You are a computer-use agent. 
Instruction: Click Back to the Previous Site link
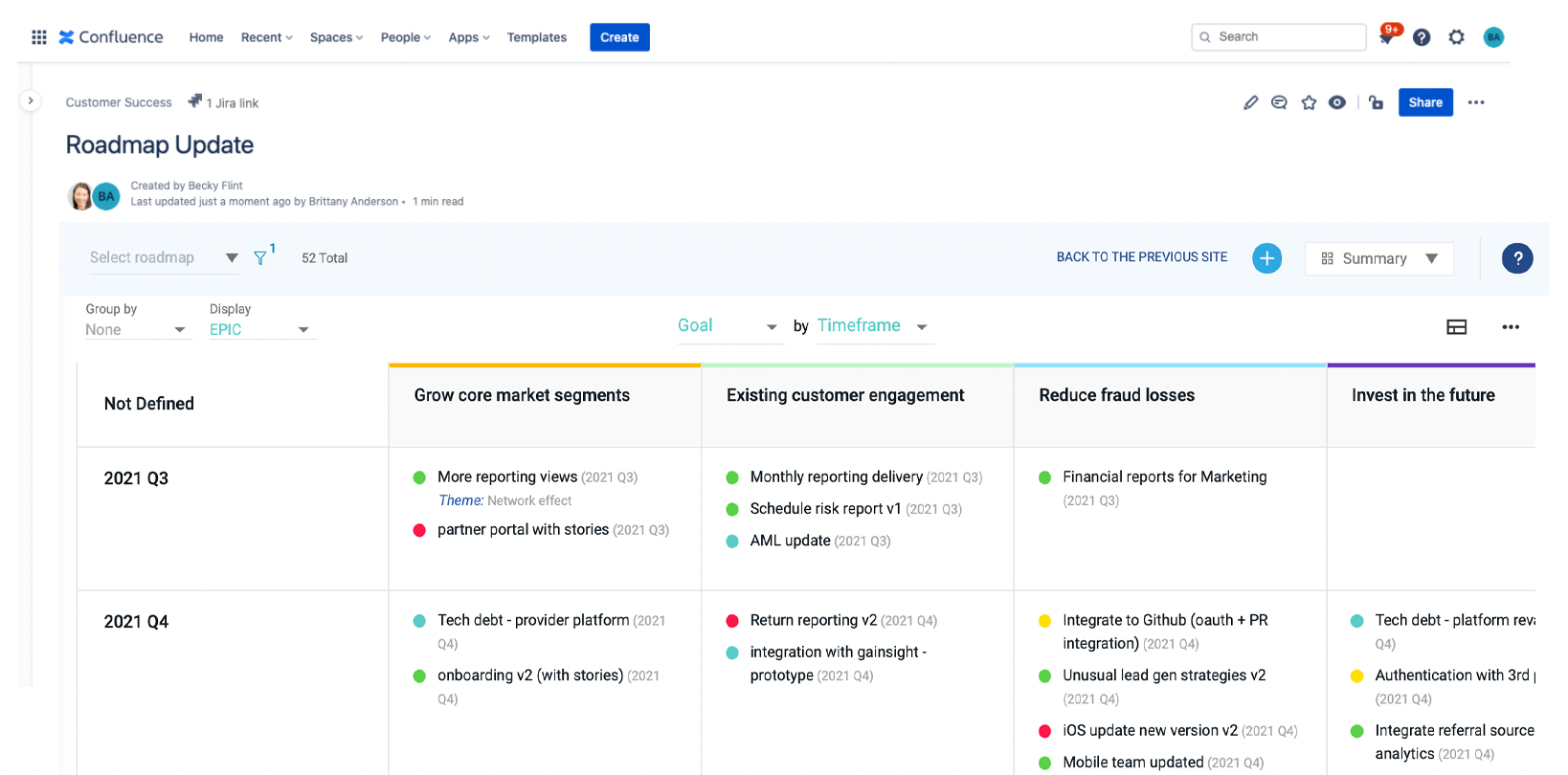1141,257
